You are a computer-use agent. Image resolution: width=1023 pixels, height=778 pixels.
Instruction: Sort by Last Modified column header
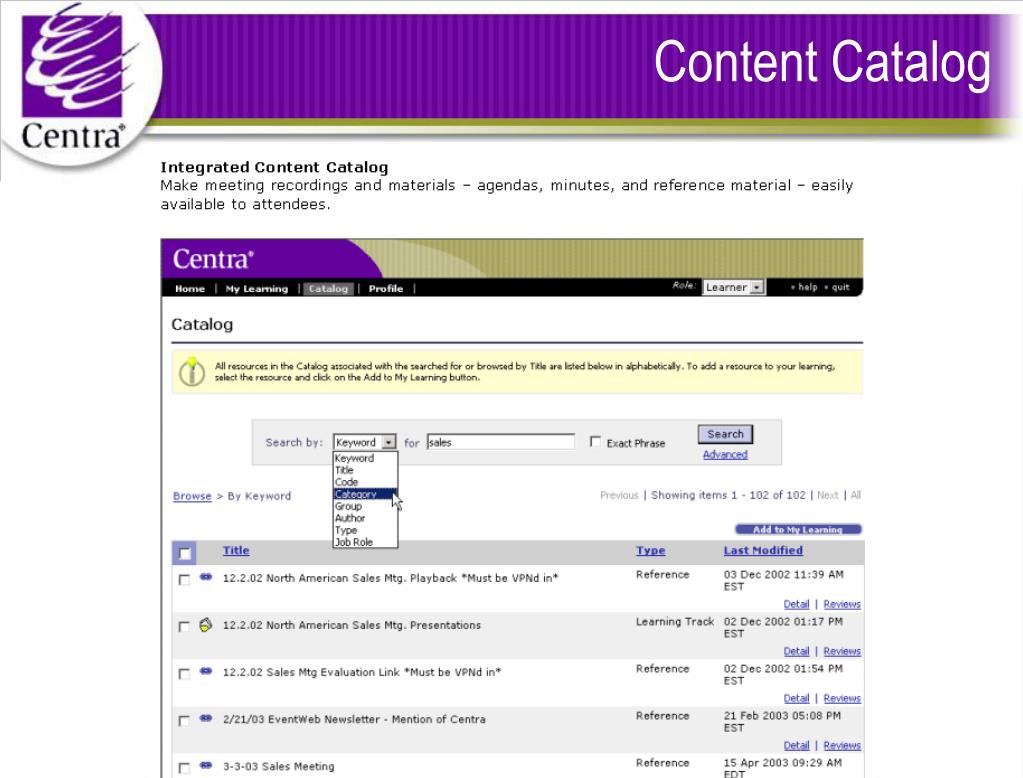tap(763, 550)
